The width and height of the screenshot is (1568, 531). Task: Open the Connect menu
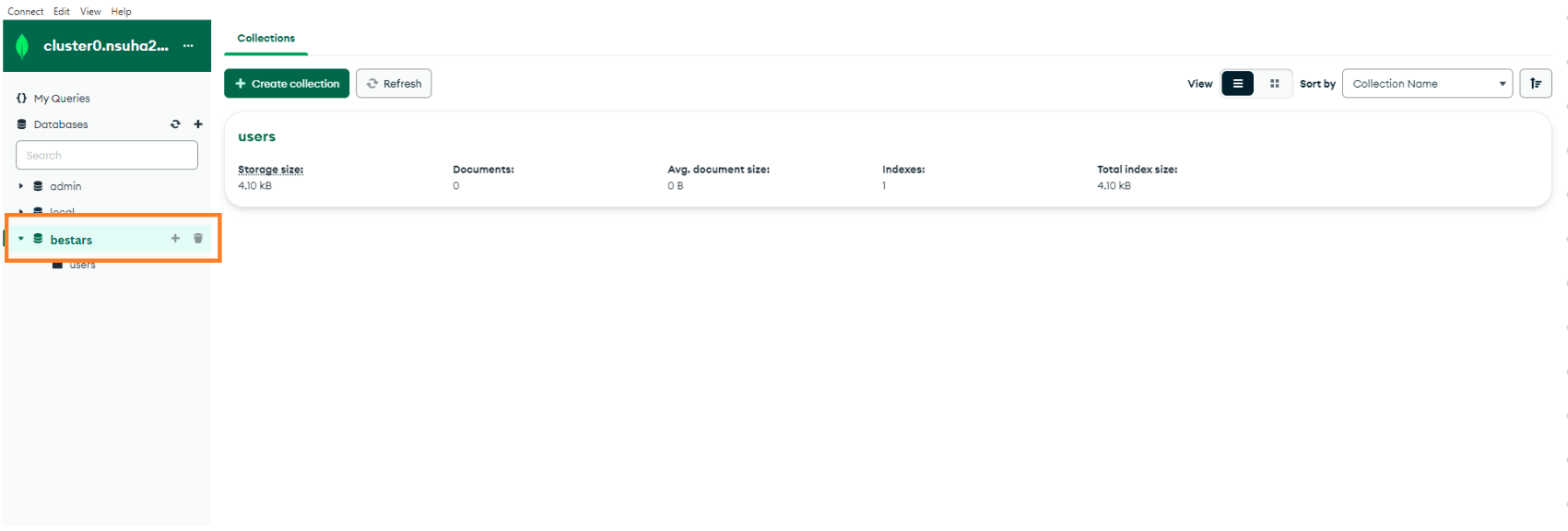[x=26, y=12]
